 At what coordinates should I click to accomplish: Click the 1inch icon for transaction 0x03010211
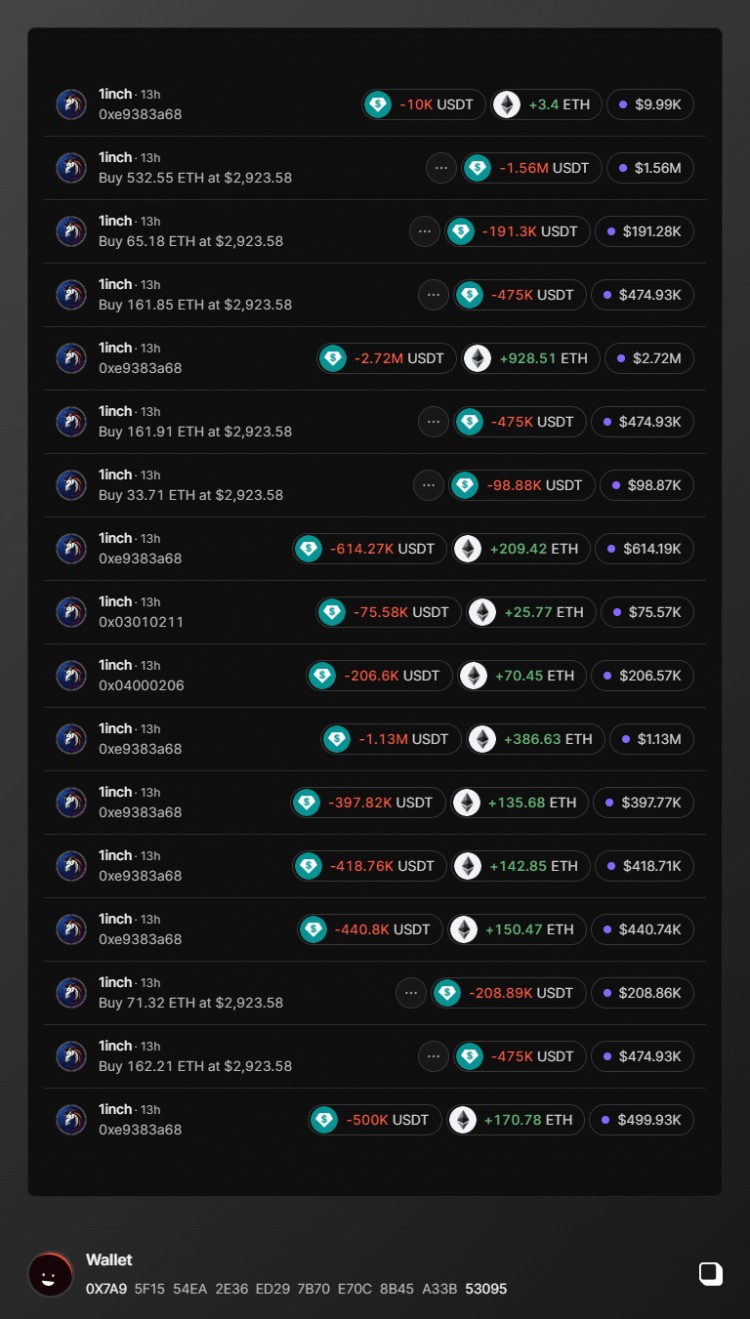tap(71, 612)
